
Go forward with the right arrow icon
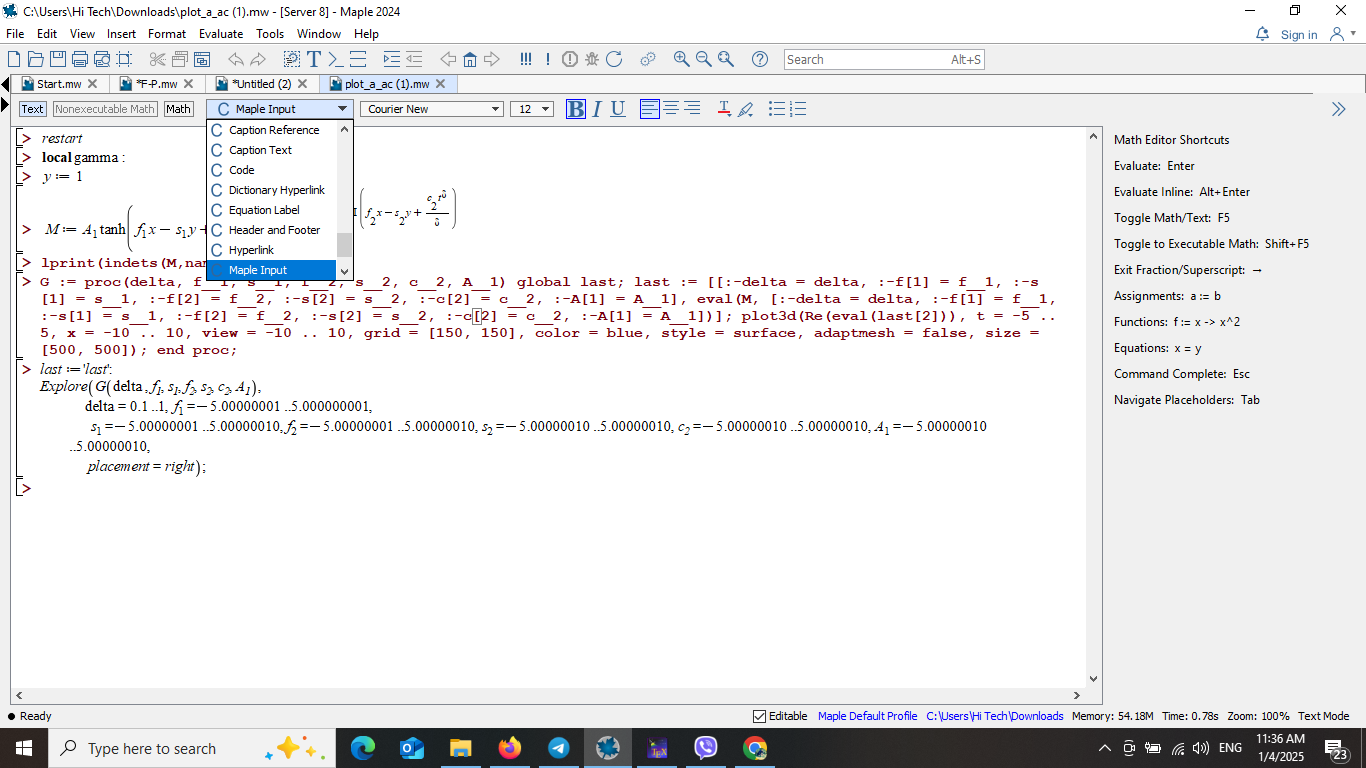[492, 59]
